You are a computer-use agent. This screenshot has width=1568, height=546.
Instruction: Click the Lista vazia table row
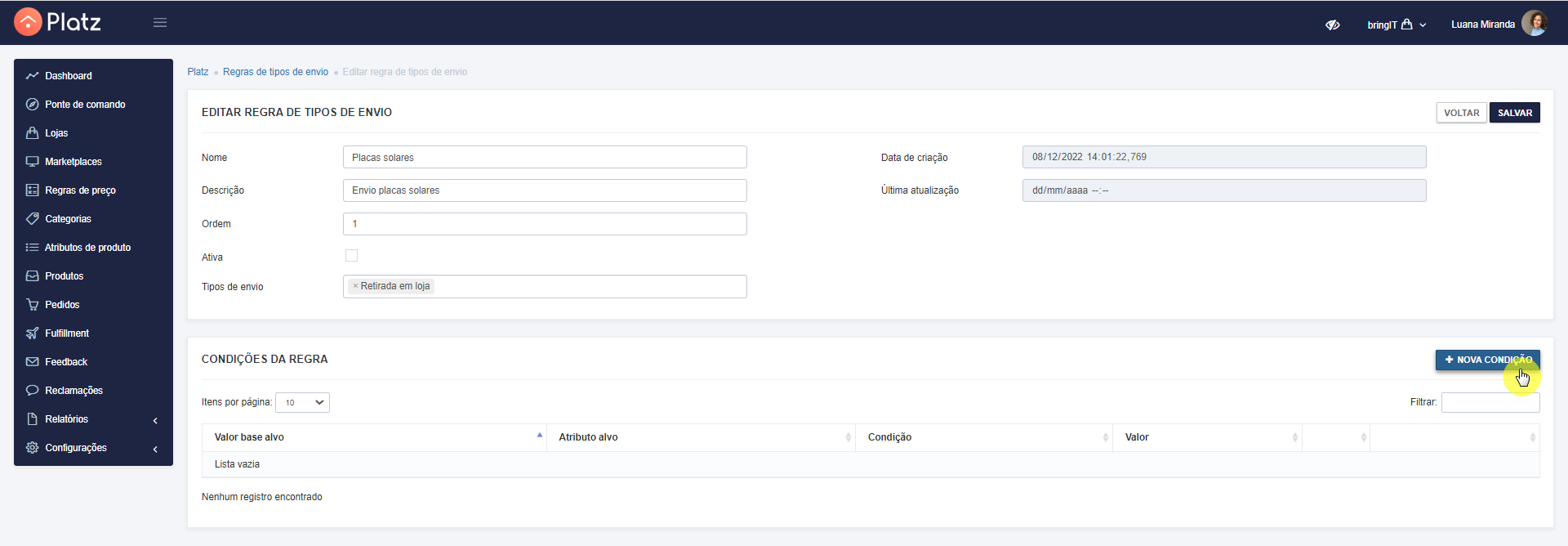871,464
